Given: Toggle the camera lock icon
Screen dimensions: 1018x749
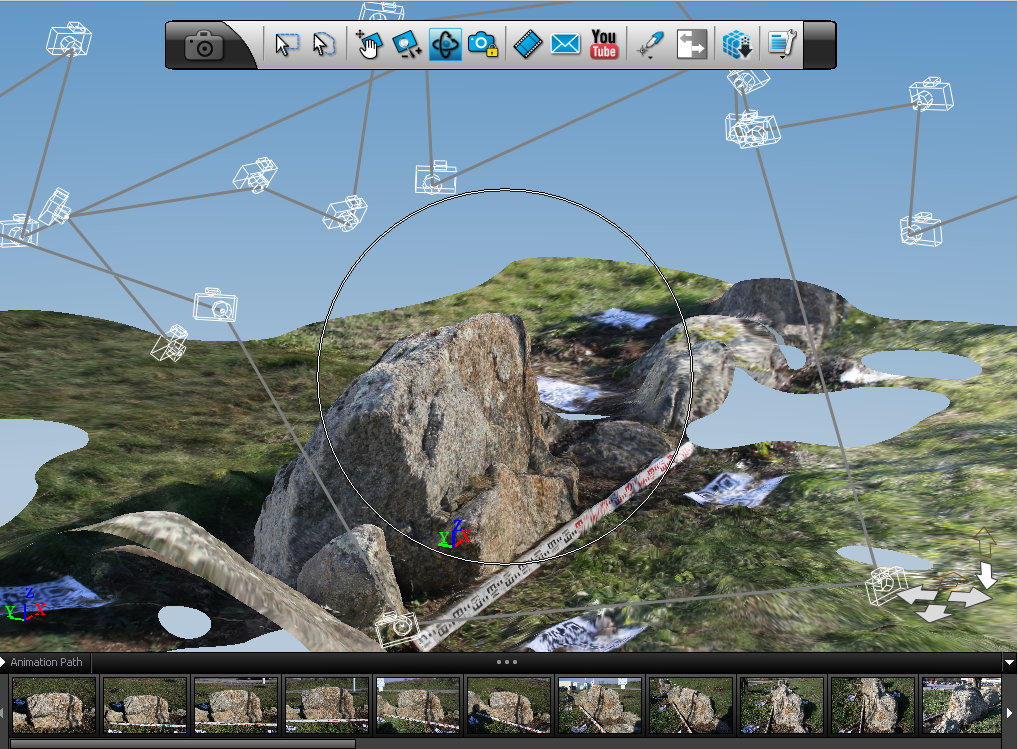Looking at the screenshot, I should point(483,45).
